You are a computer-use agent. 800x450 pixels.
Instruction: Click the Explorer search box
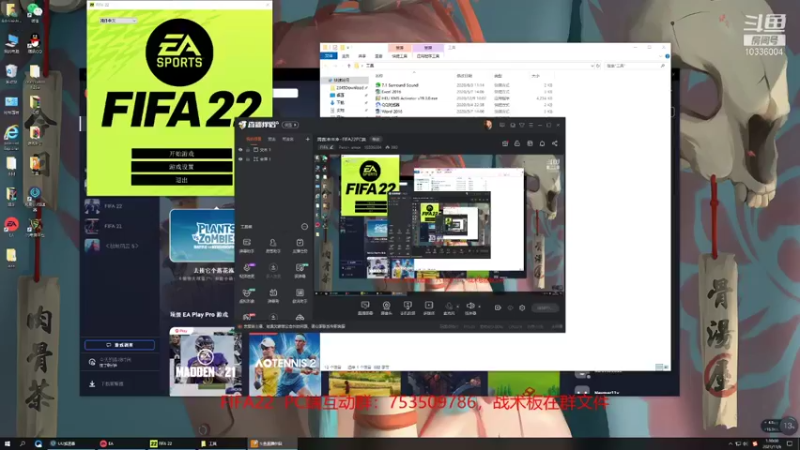click(x=635, y=66)
